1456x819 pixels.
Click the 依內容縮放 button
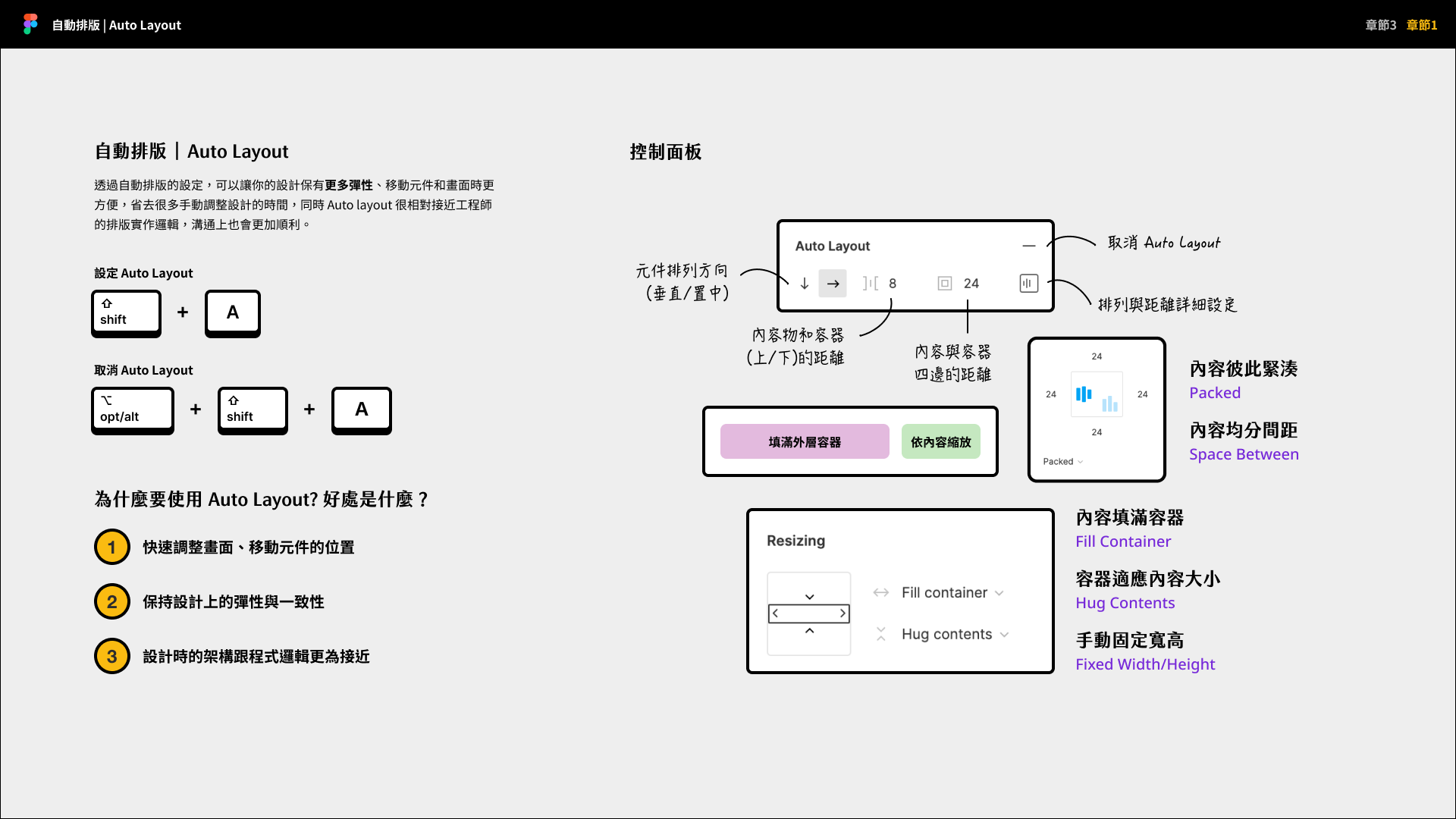click(940, 441)
